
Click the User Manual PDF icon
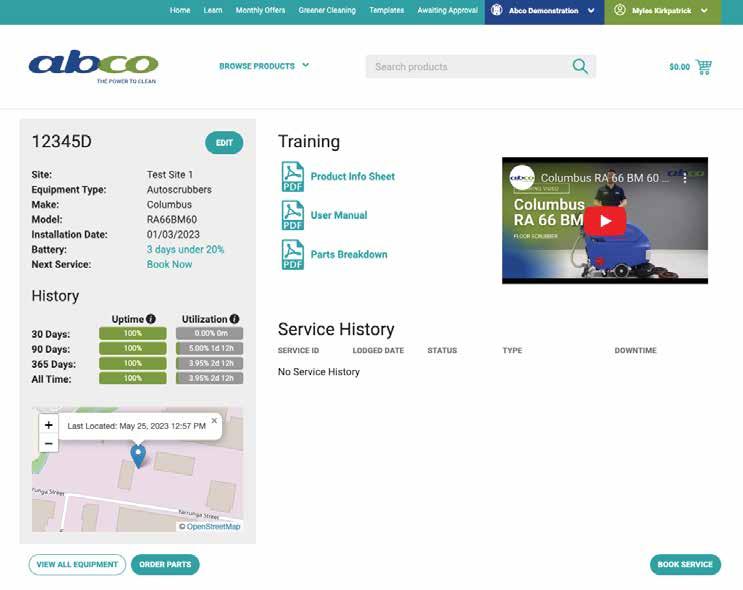point(292,215)
